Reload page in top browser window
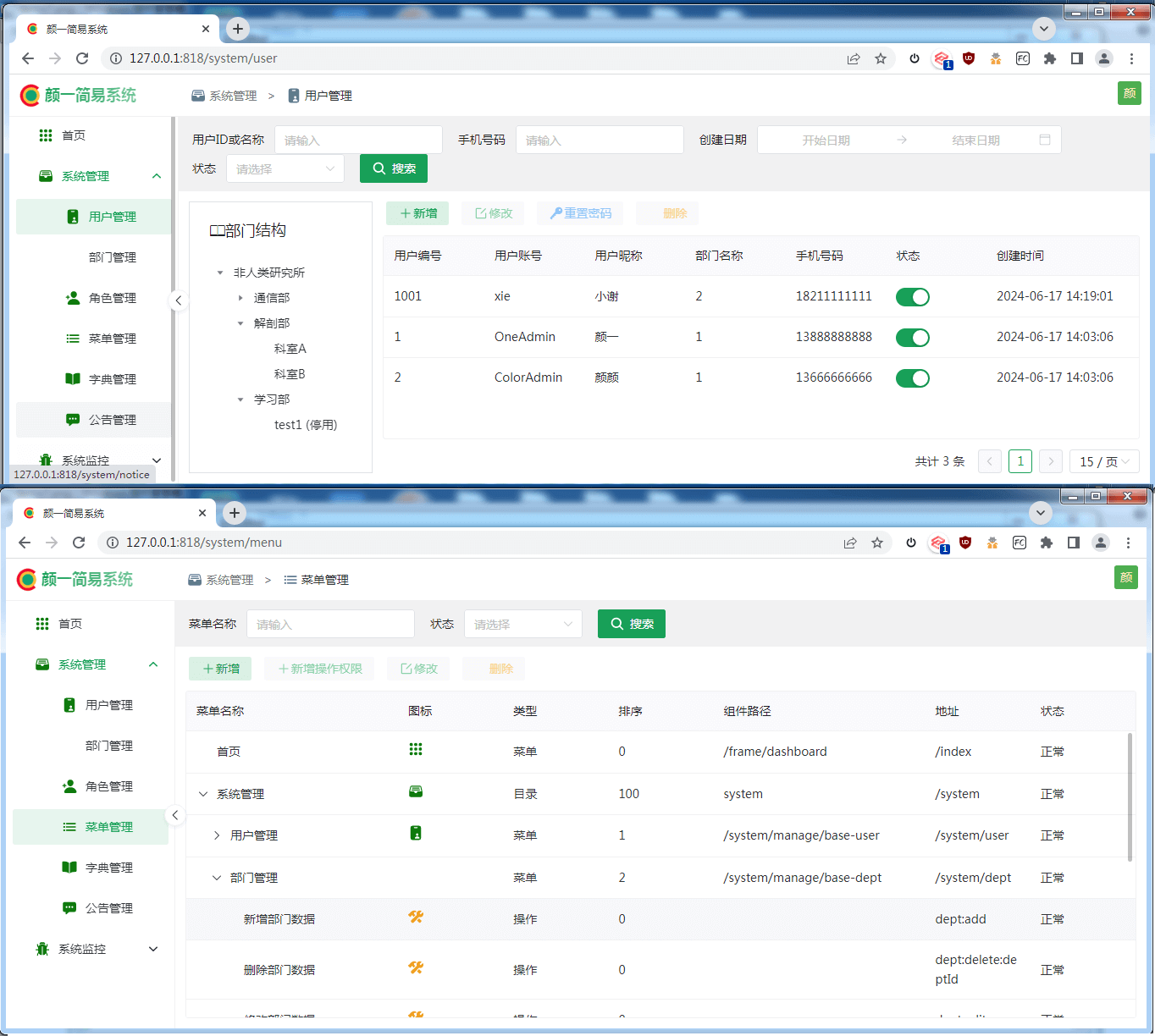Viewport: 1155px width, 1036px height. click(x=82, y=58)
